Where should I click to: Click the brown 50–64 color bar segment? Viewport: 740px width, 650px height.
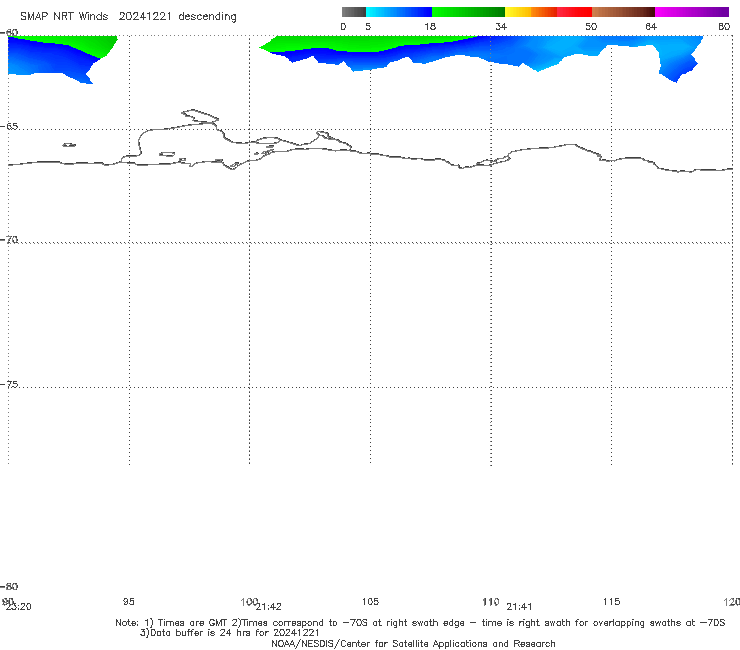(x=623, y=12)
